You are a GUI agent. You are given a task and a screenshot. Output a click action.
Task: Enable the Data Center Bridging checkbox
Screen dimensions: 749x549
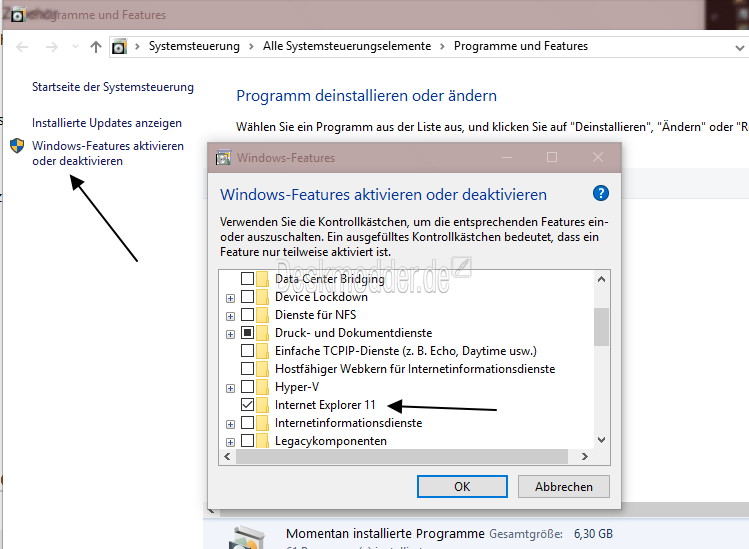point(247,278)
